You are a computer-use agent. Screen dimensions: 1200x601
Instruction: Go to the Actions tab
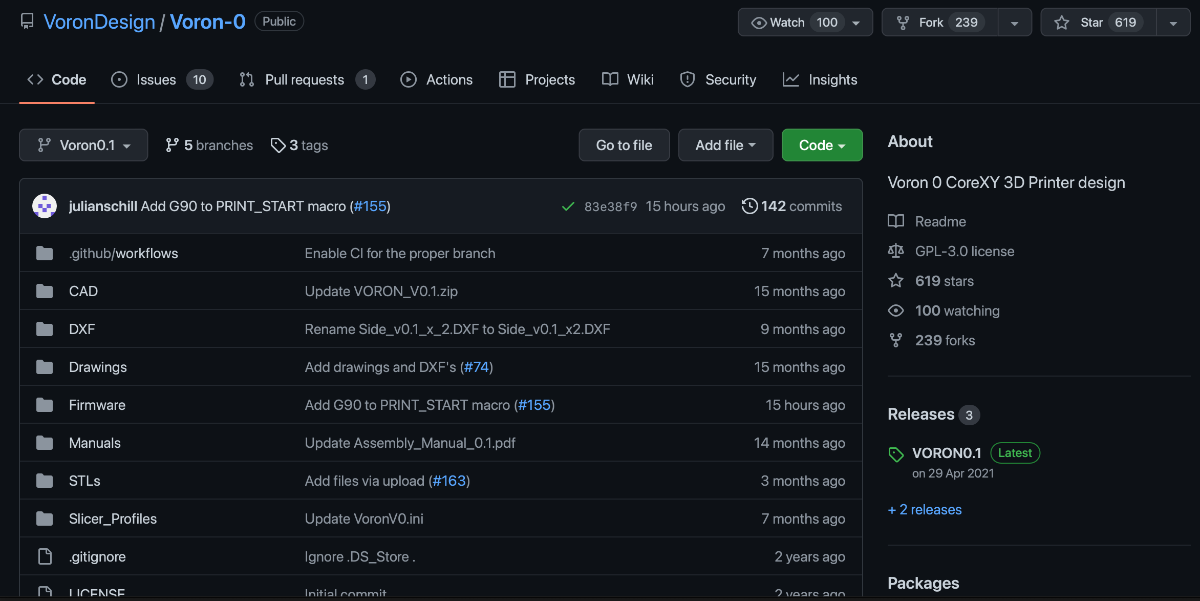(x=436, y=80)
